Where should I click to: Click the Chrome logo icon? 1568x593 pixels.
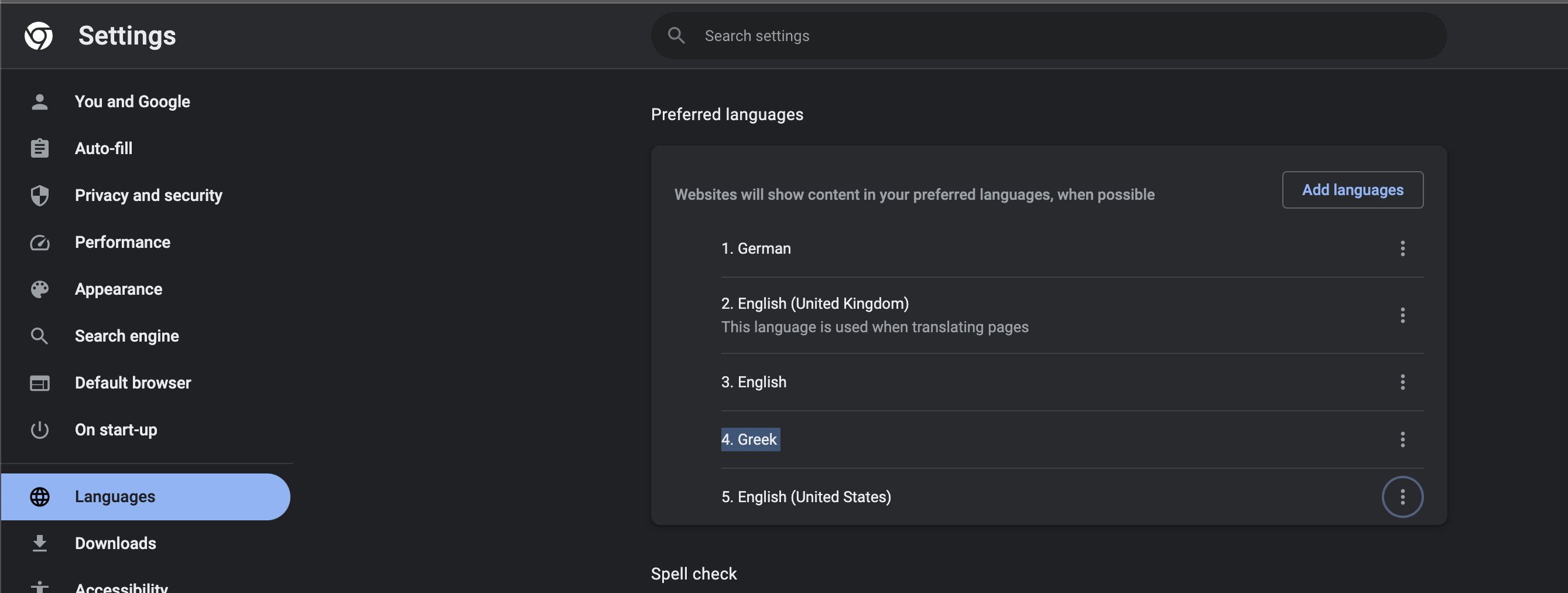tap(39, 35)
